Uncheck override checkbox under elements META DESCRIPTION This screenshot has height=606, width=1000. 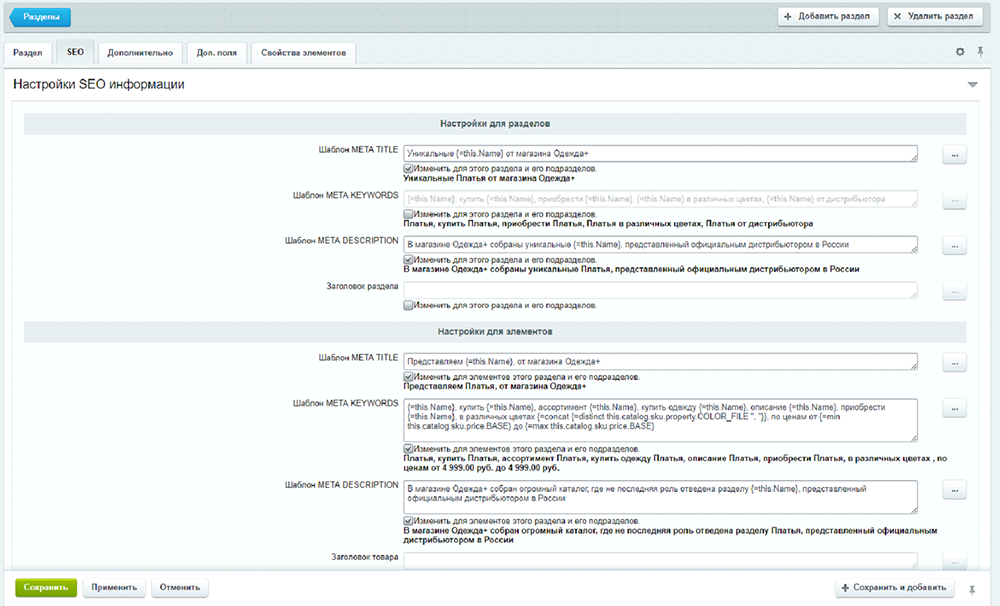coord(408,521)
